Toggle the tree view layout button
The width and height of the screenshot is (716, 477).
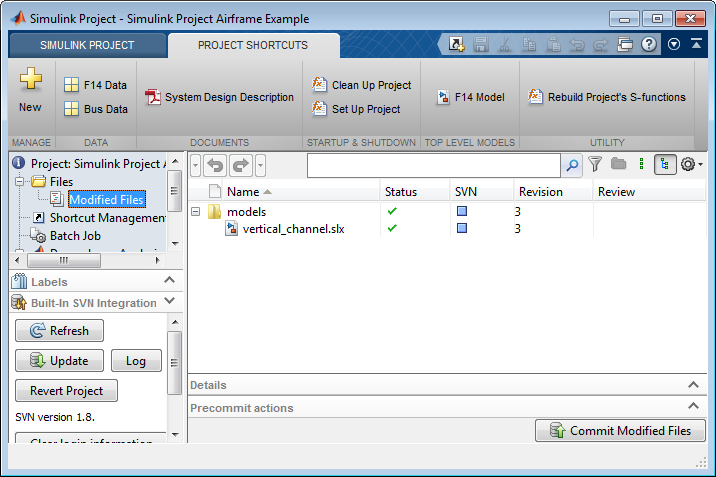pos(665,164)
